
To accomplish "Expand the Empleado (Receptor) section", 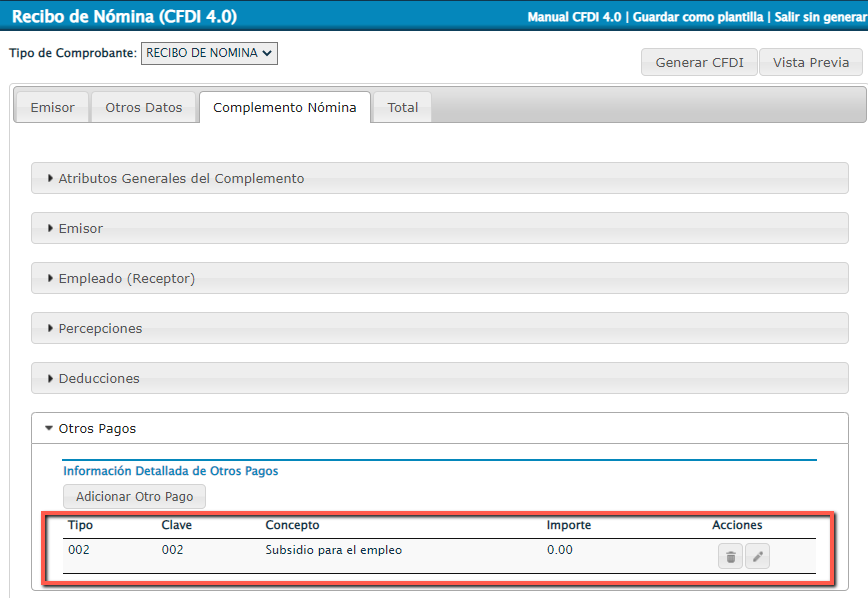I will coord(126,278).
